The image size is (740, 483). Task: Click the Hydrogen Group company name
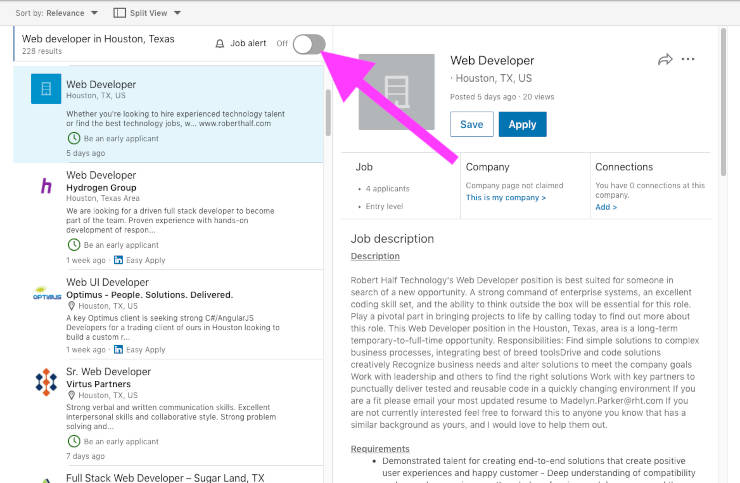[x=101, y=187]
